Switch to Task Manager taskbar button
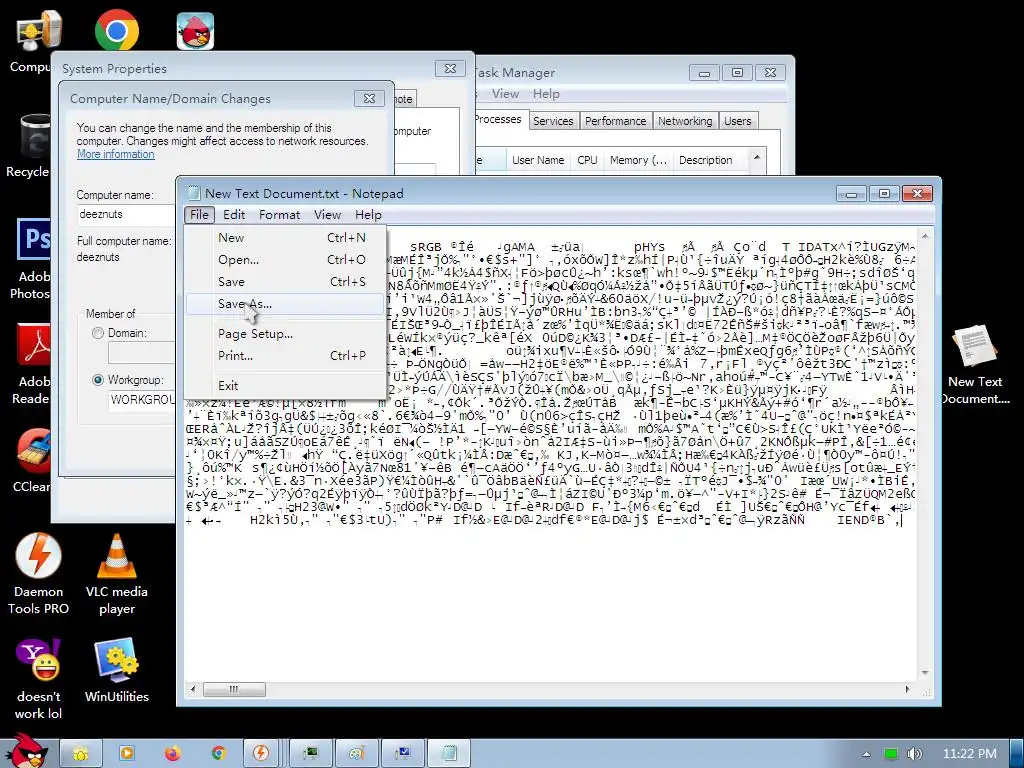Image resolution: width=1024 pixels, height=768 pixels. pyautogui.click(x=310, y=754)
